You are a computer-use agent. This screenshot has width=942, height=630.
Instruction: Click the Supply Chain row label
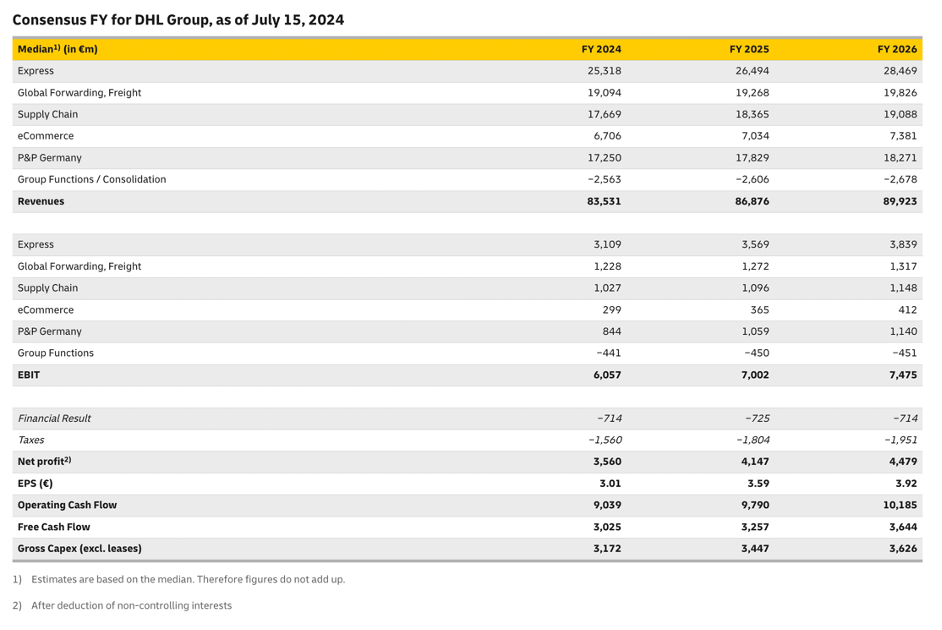pos(49,114)
